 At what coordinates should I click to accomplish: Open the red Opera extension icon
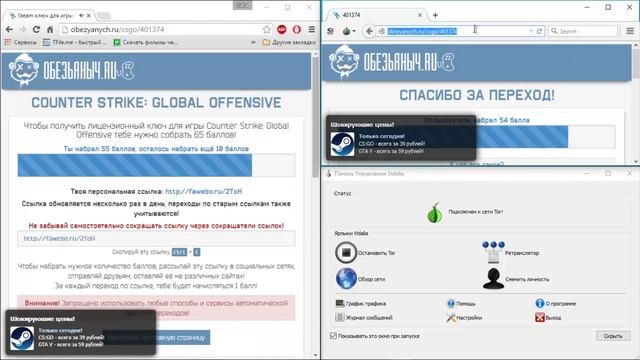(x=297, y=29)
